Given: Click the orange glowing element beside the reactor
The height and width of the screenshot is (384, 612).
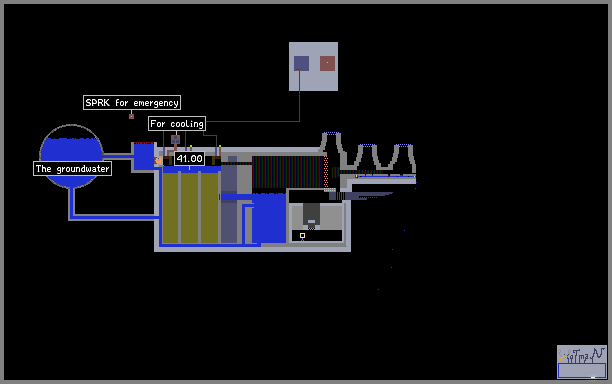Looking at the screenshot, I should 158,160.
